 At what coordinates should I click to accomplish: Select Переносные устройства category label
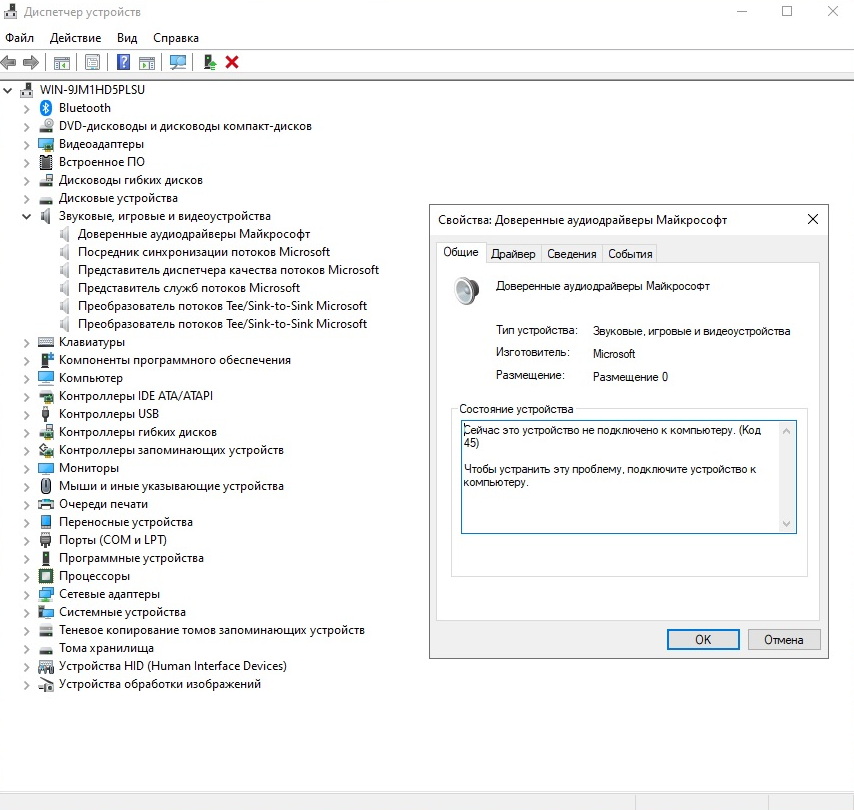coord(126,522)
